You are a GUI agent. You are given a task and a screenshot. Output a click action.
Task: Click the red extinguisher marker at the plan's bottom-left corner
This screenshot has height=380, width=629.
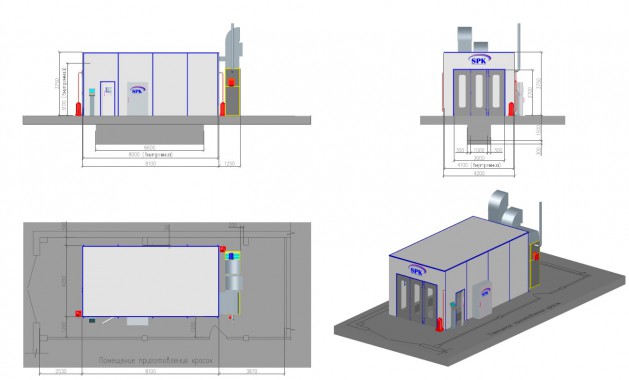[78, 313]
